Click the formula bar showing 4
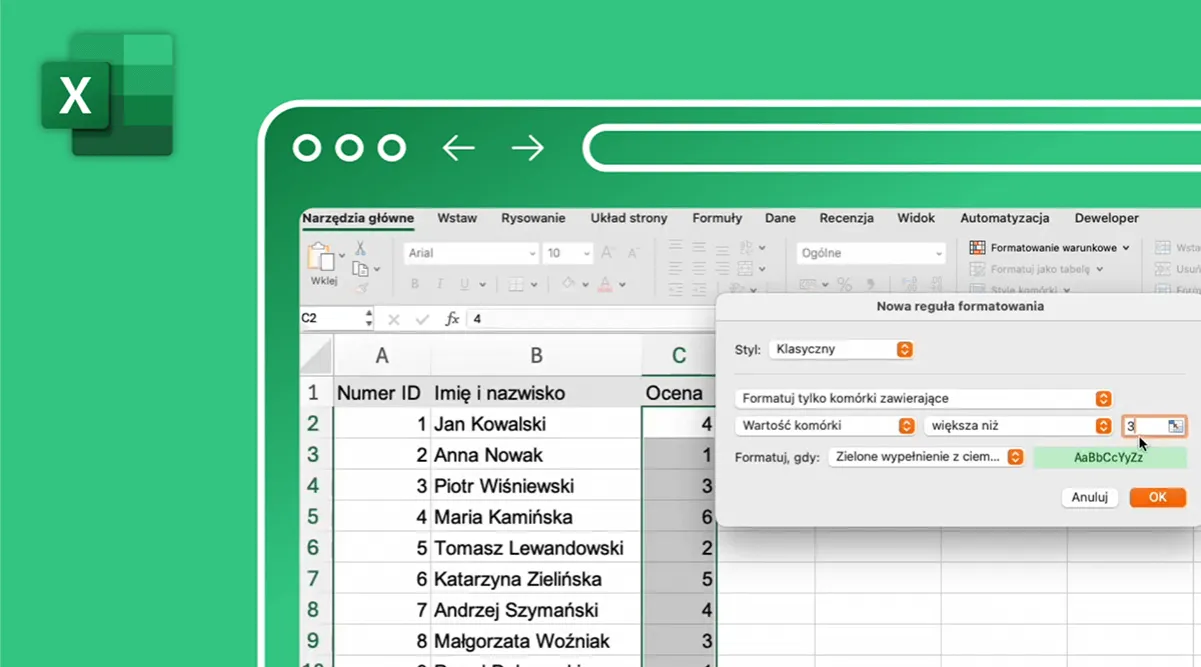This screenshot has width=1201, height=667. 590,319
